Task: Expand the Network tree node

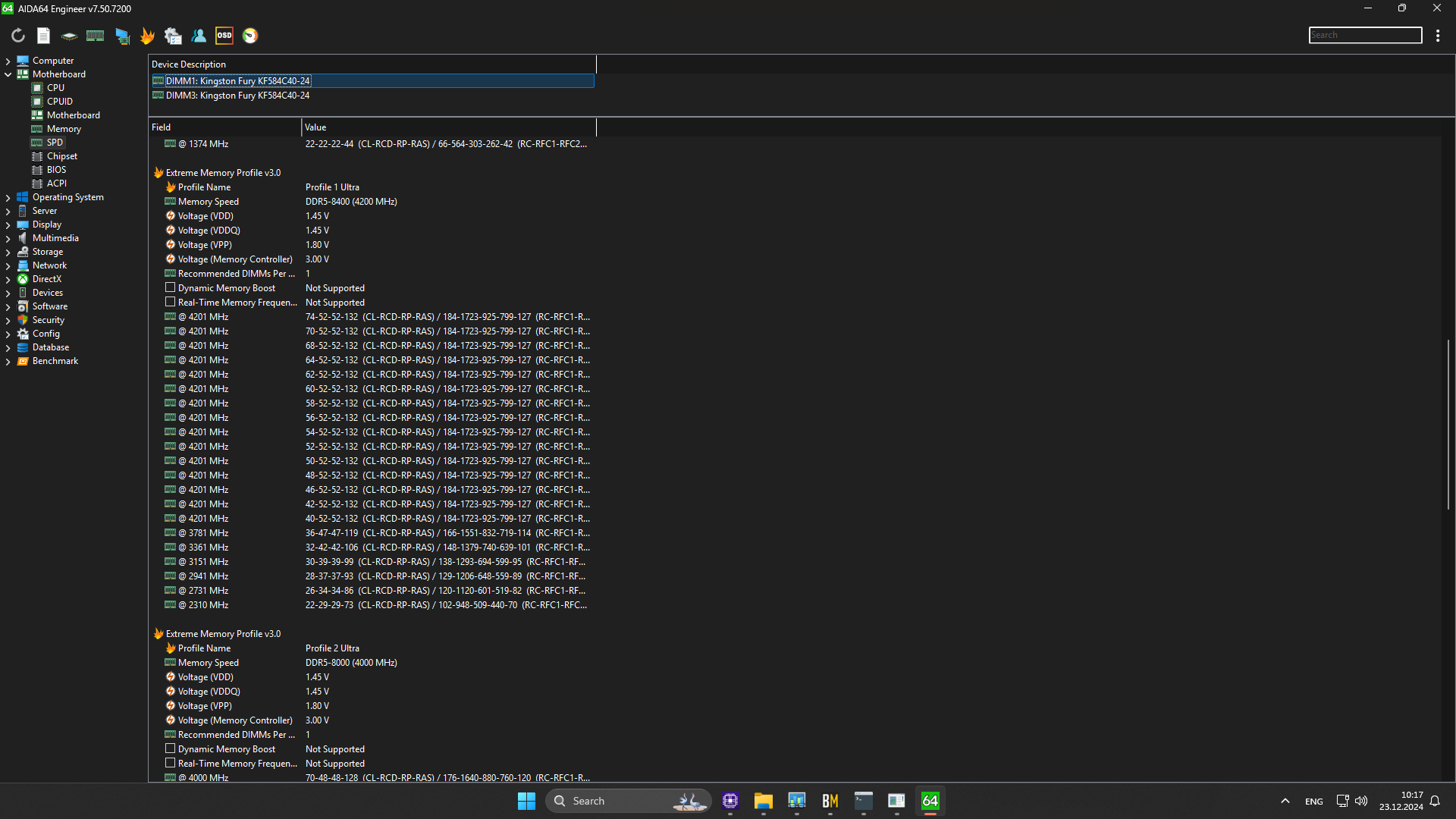Action: [x=8, y=265]
